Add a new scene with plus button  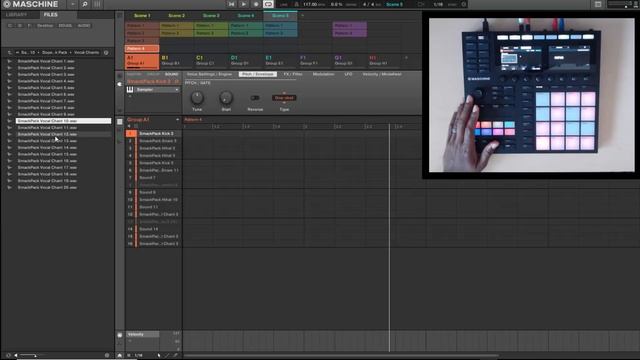pos(302,16)
